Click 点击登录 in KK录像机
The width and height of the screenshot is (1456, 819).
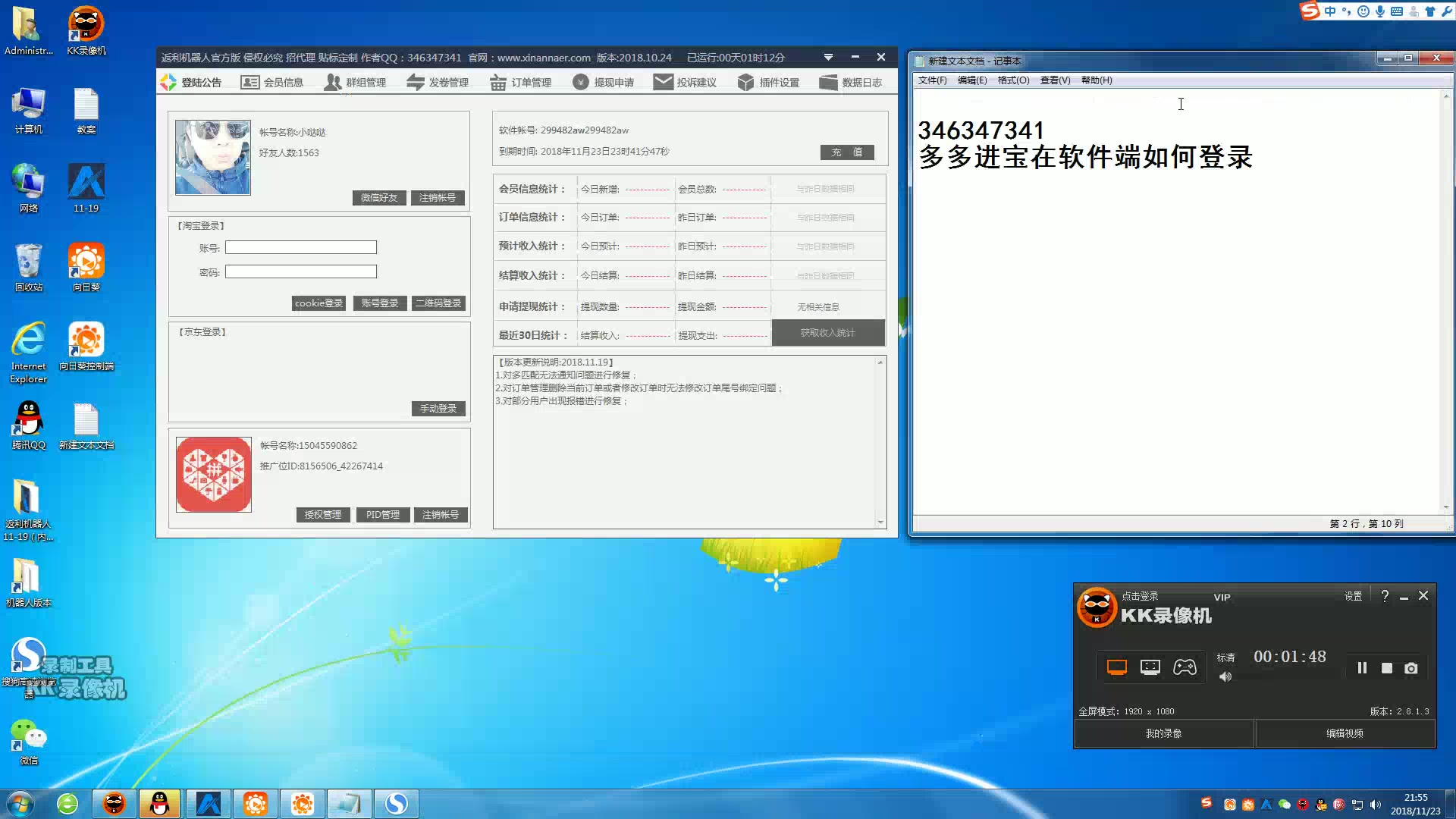click(x=1141, y=596)
